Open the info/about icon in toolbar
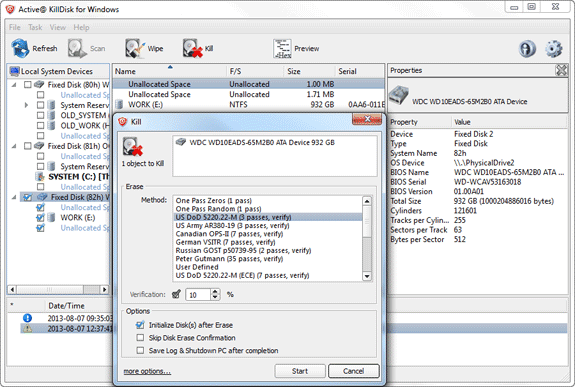This screenshot has width=575, height=387. [527, 49]
